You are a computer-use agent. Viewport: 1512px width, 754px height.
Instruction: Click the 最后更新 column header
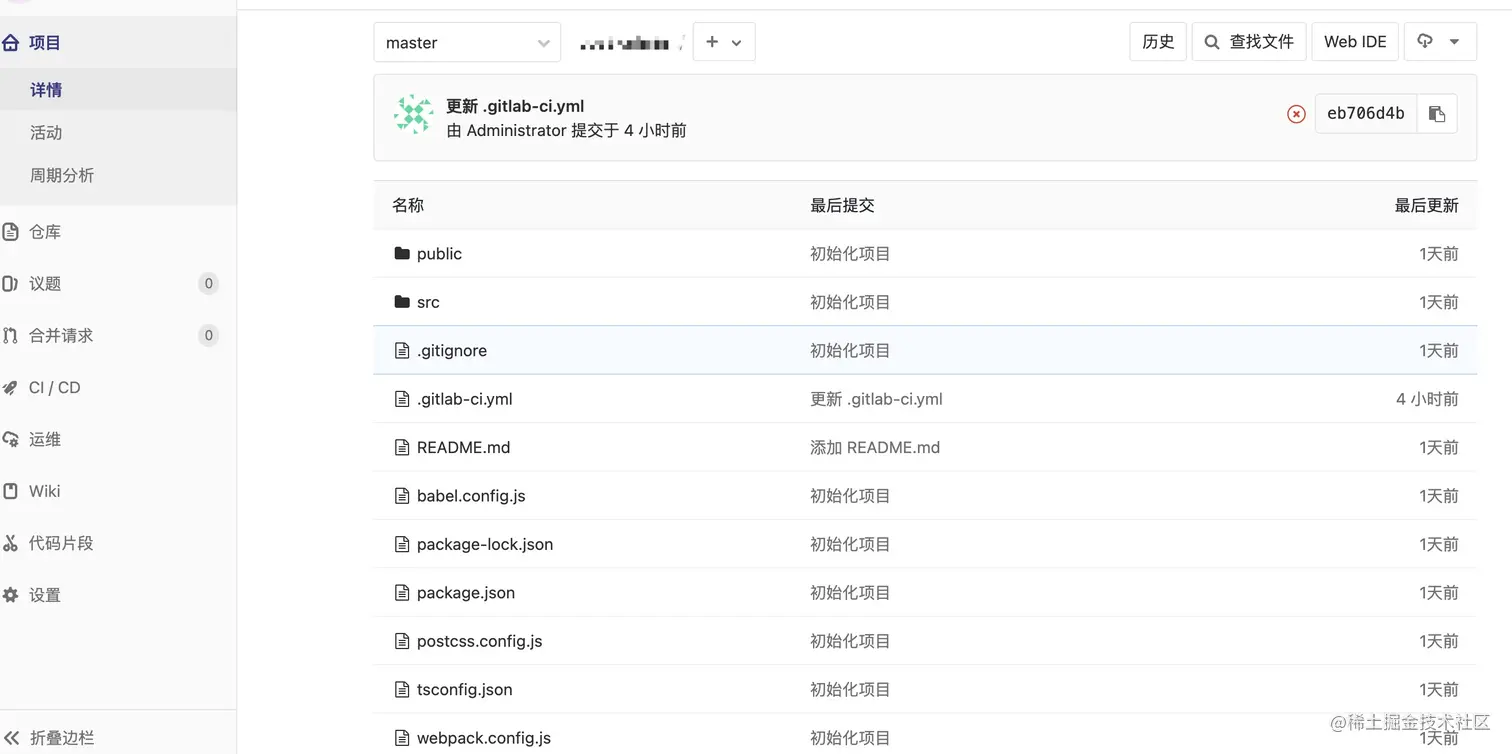coord(1427,205)
